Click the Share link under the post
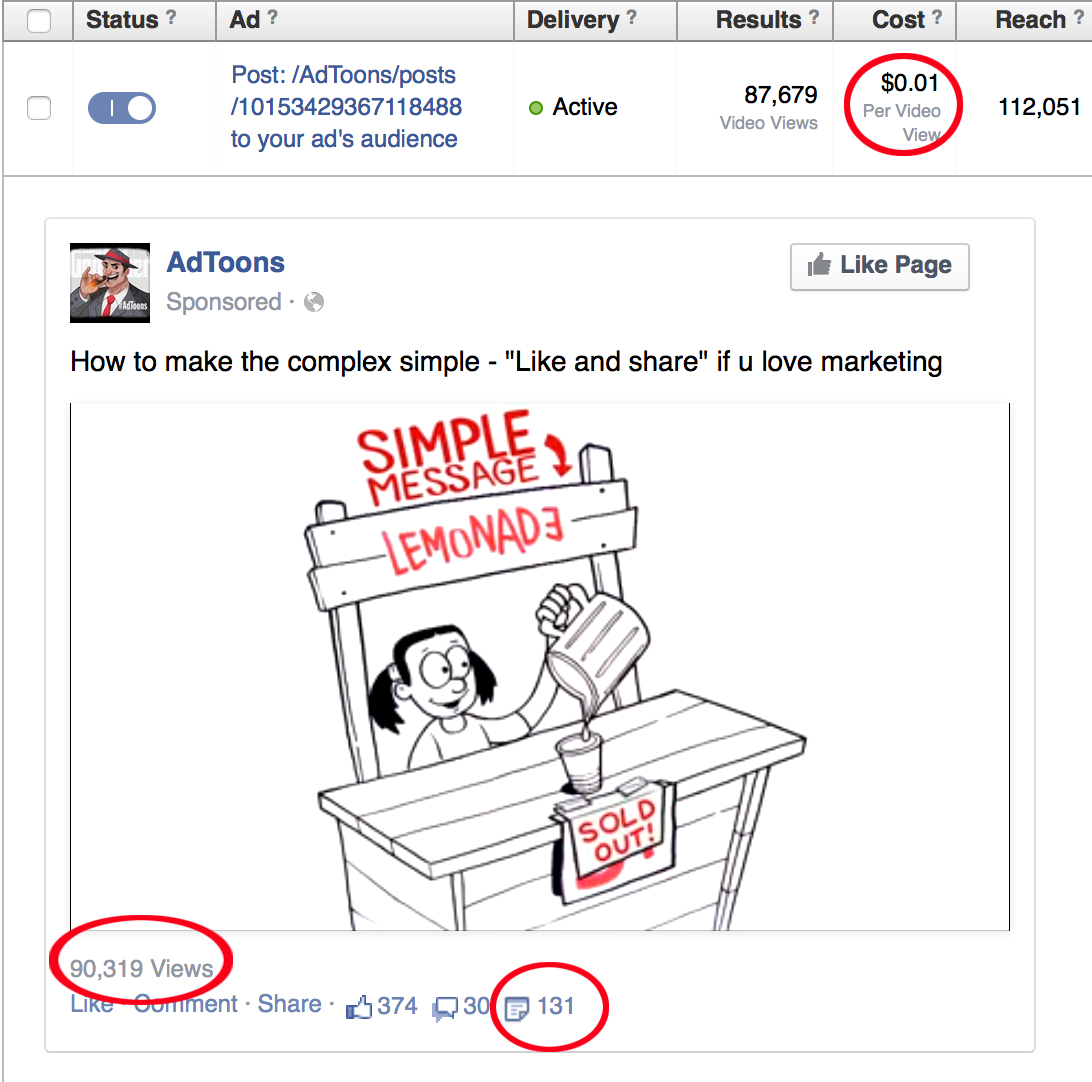The image size is (1092, 1082). pos(290,1004)
